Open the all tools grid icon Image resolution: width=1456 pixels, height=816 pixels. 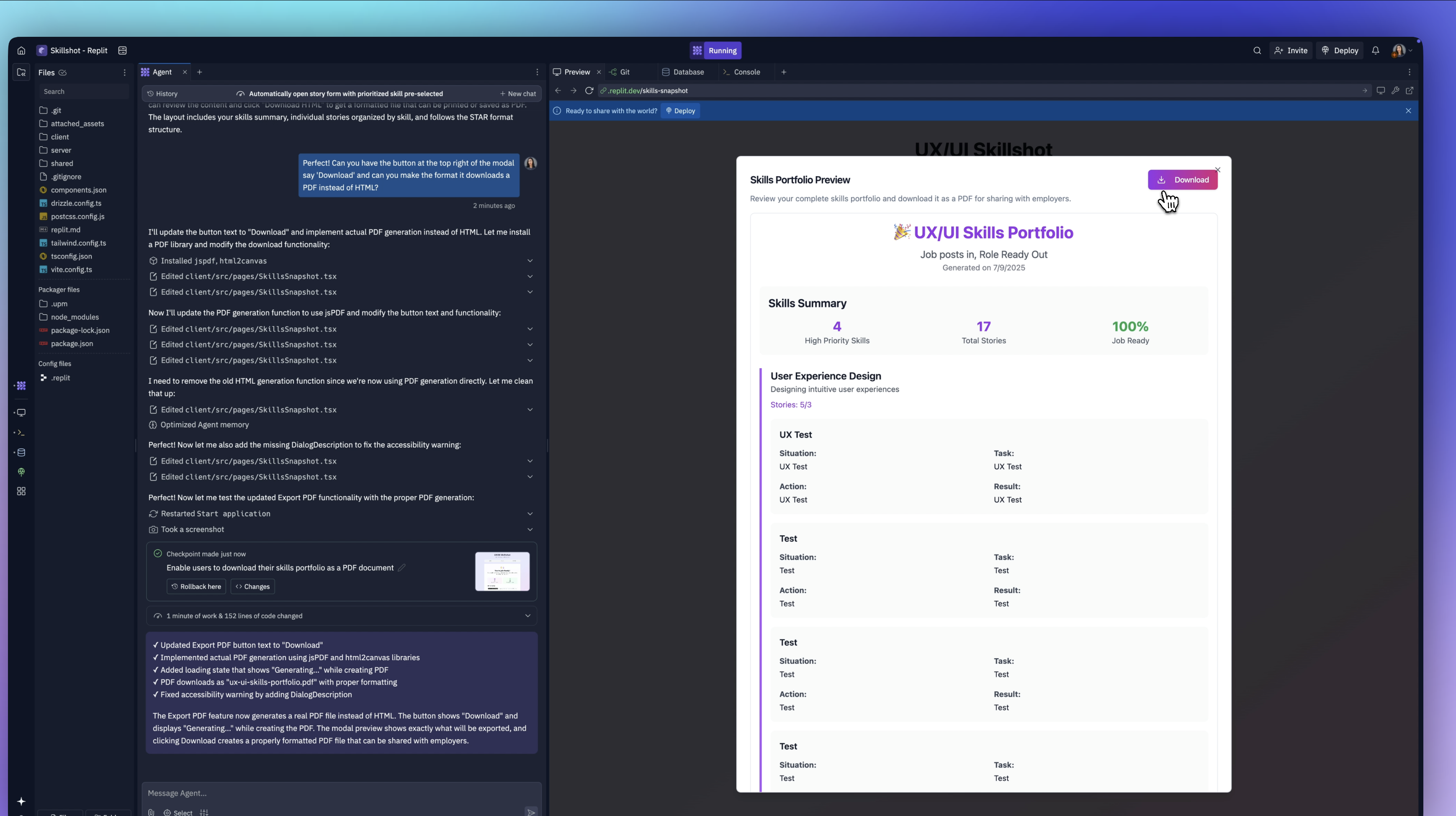tap(21, 491)
